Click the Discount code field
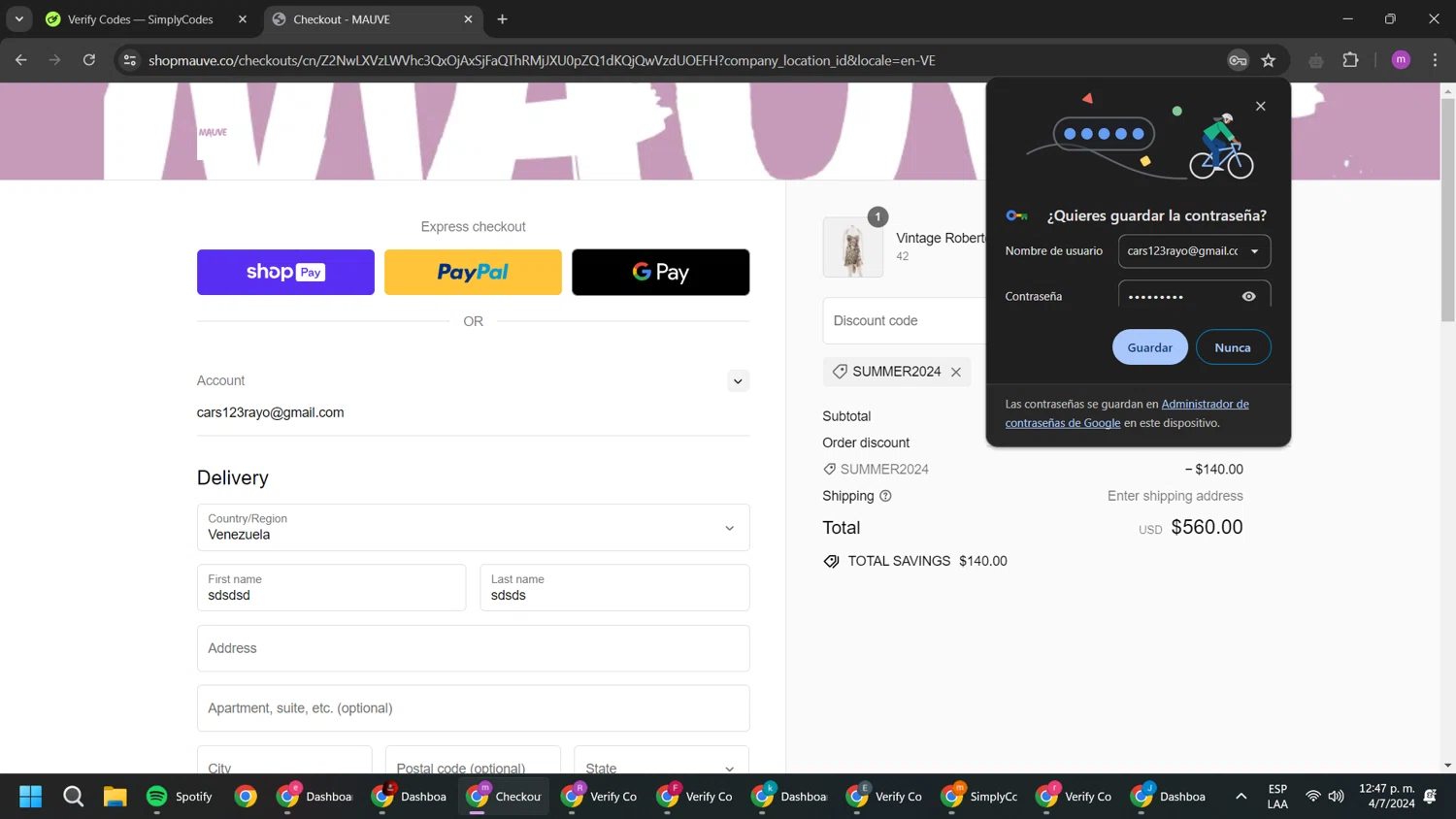 click(x=905, y=321)
